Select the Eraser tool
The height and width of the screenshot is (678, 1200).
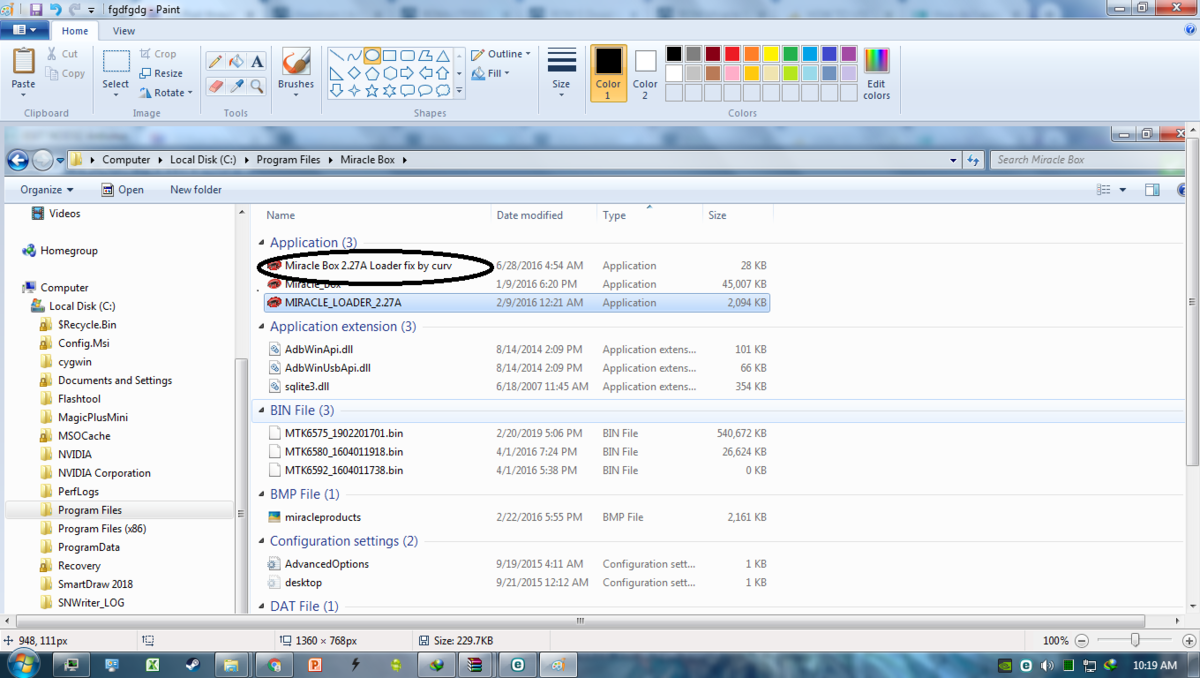point(215,87)
